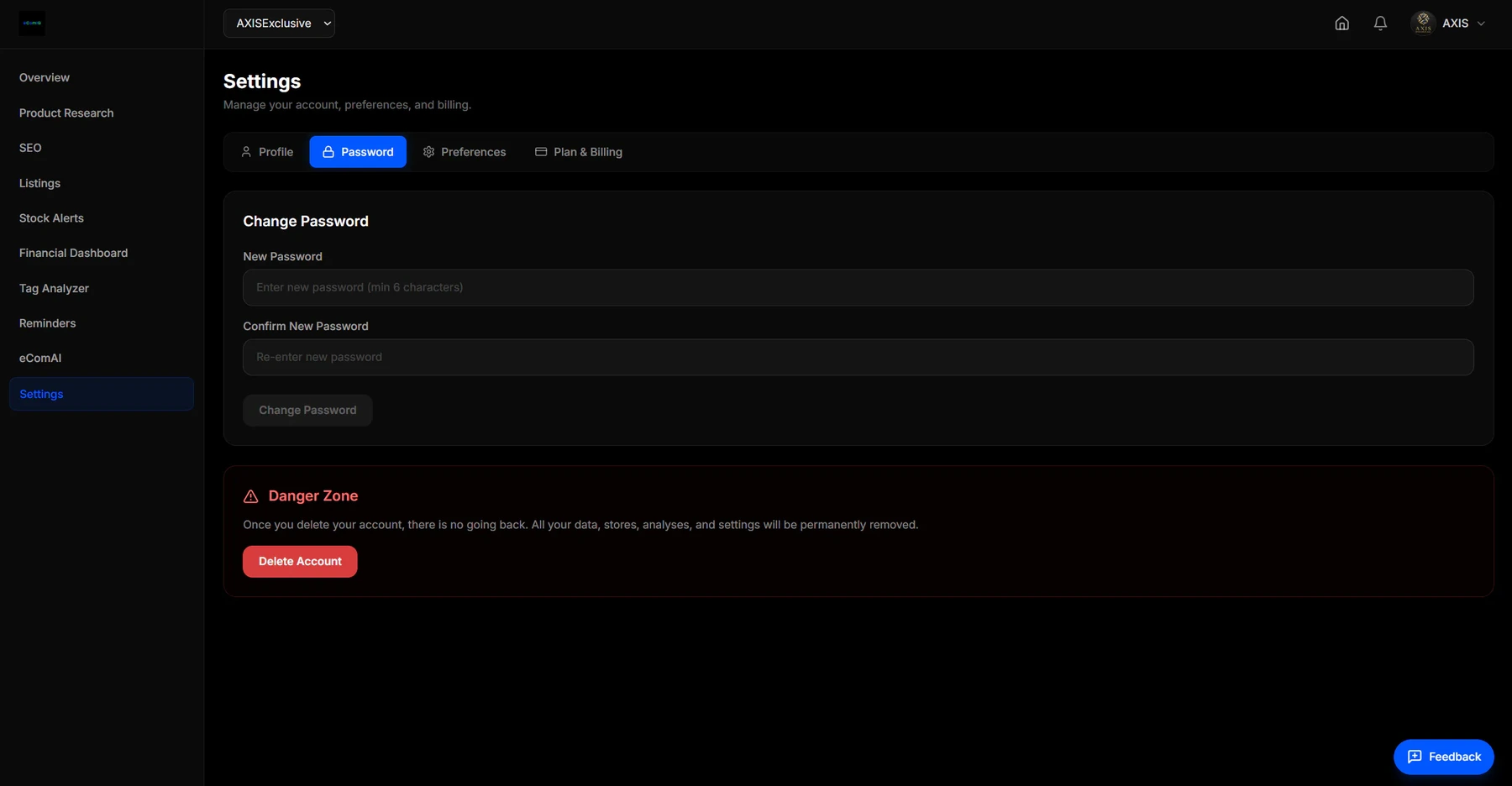1512x786 pixels.
Task: Click the app logo in the sidebar
Action: [32, 24]
